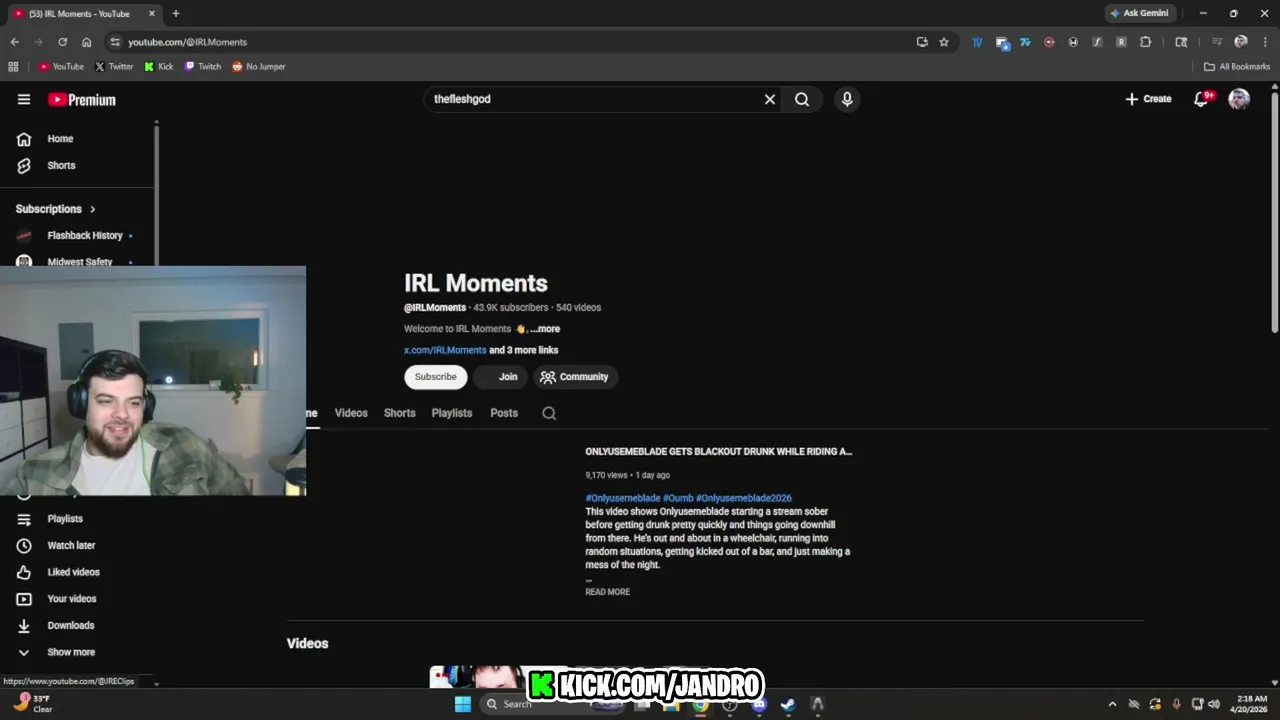
Task: Open the YouTube guide hamburger menu
Action: pos(24,99)
